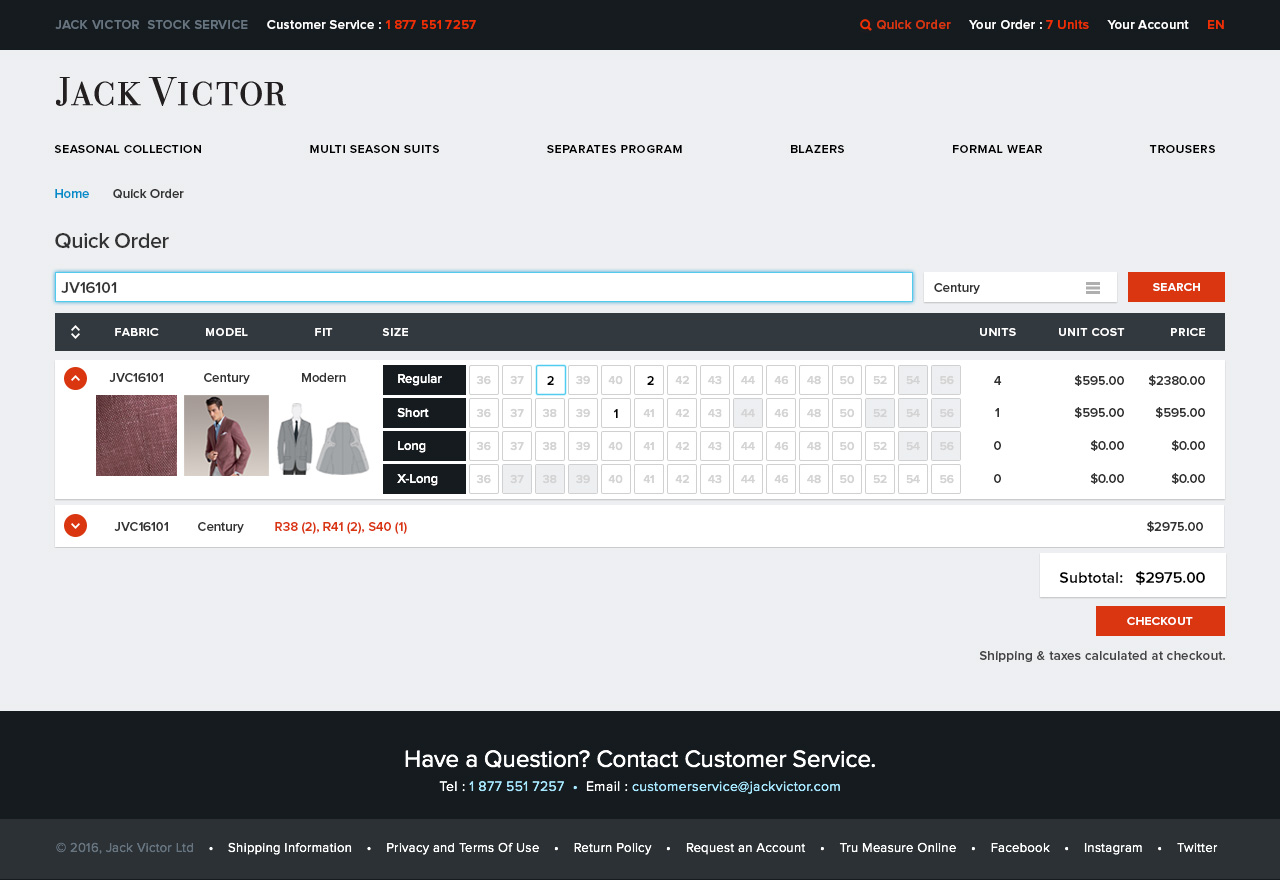Open the Formal Wear menu

click(x=997, y=149)
